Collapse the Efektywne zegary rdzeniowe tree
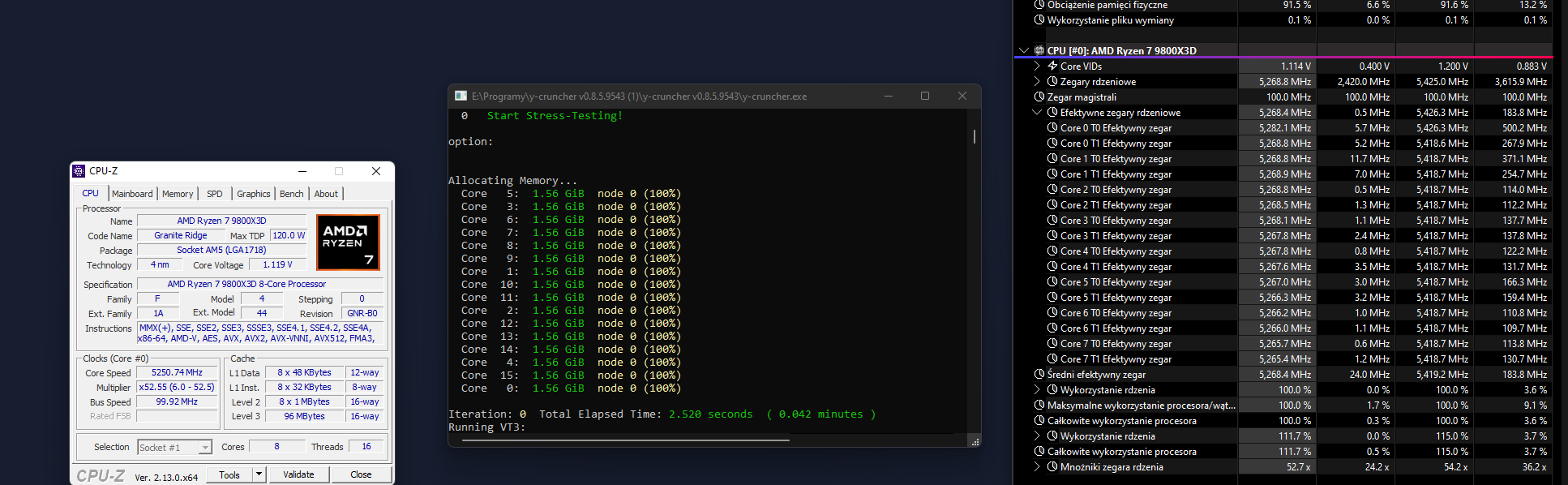Screen dimensions: 1568x485 (1037, 112)
